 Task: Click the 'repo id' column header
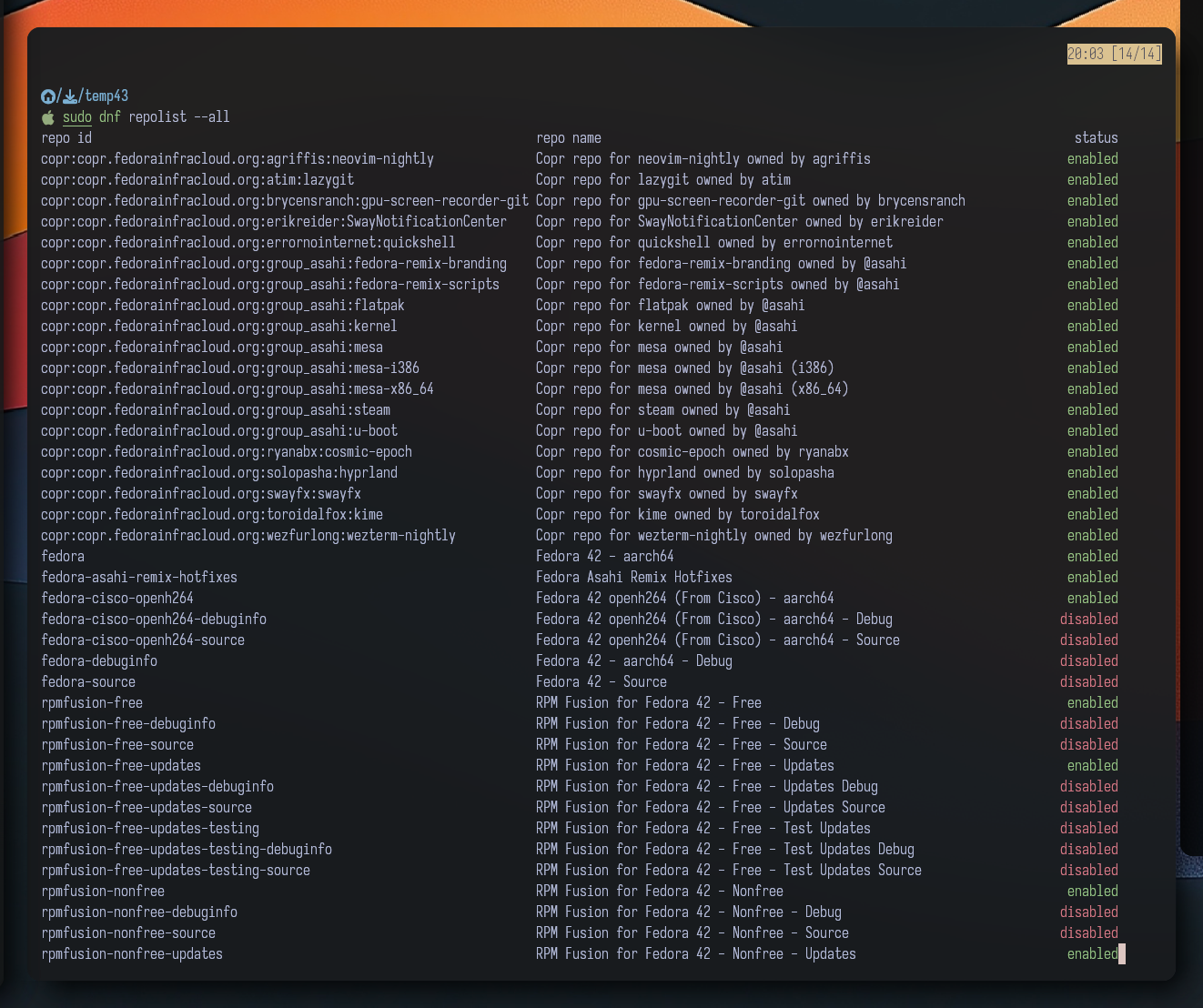66,137
